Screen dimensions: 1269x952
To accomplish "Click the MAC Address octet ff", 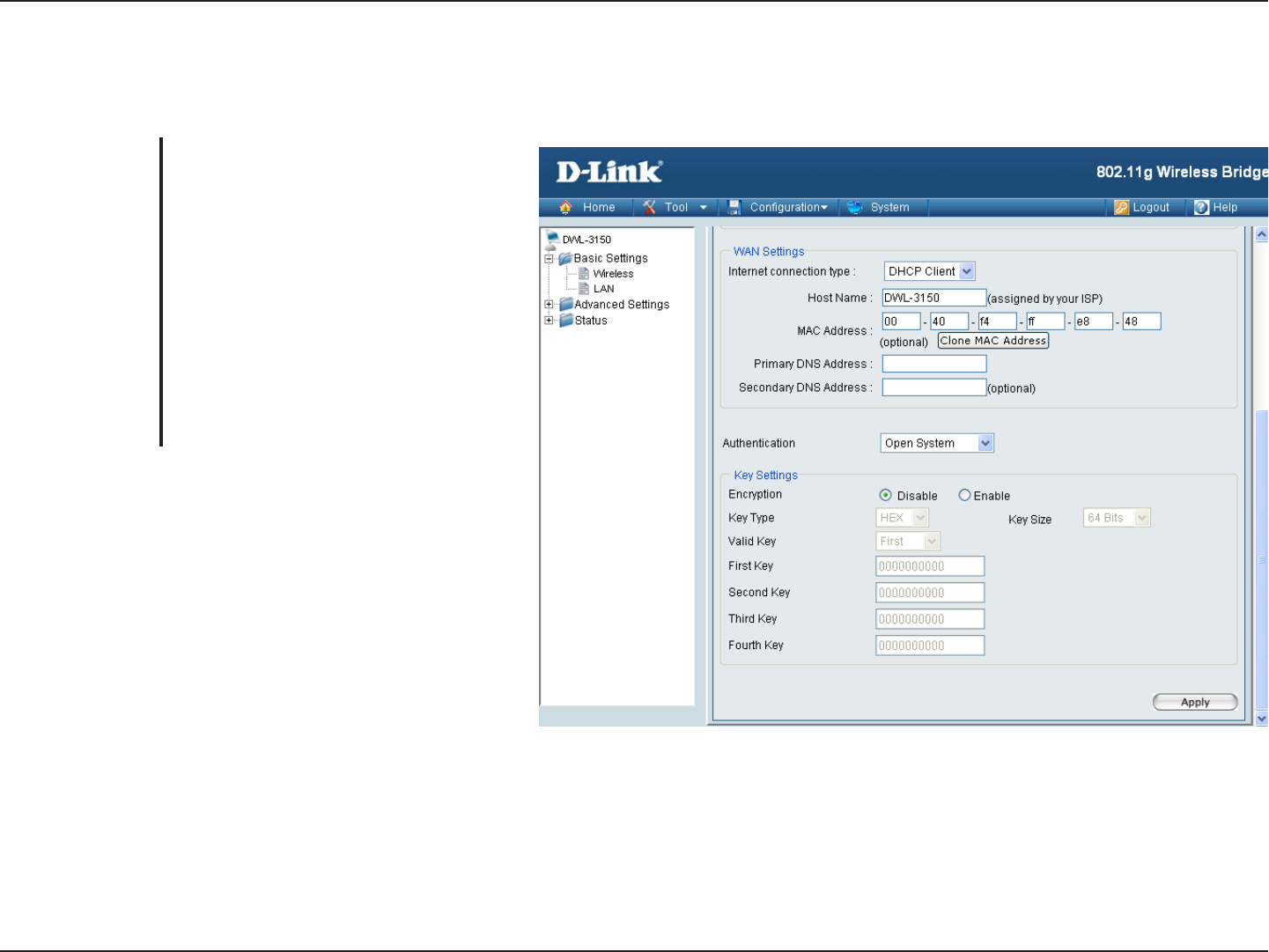I will pos(1045,321).
